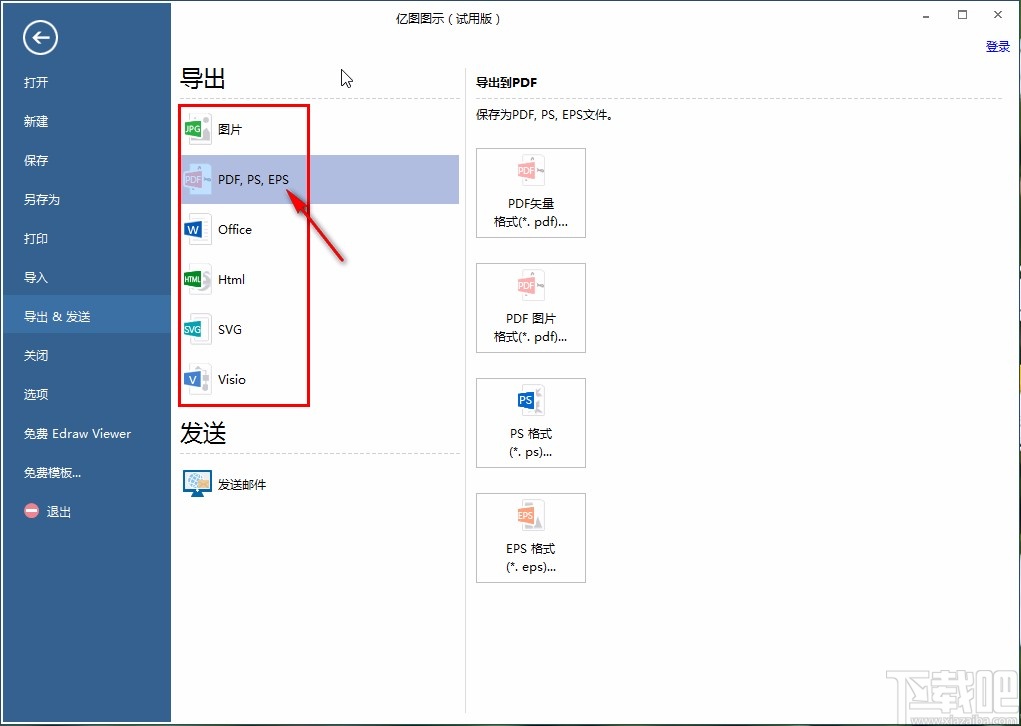
Task: Select the Office export icon
Action: point(196,229)
